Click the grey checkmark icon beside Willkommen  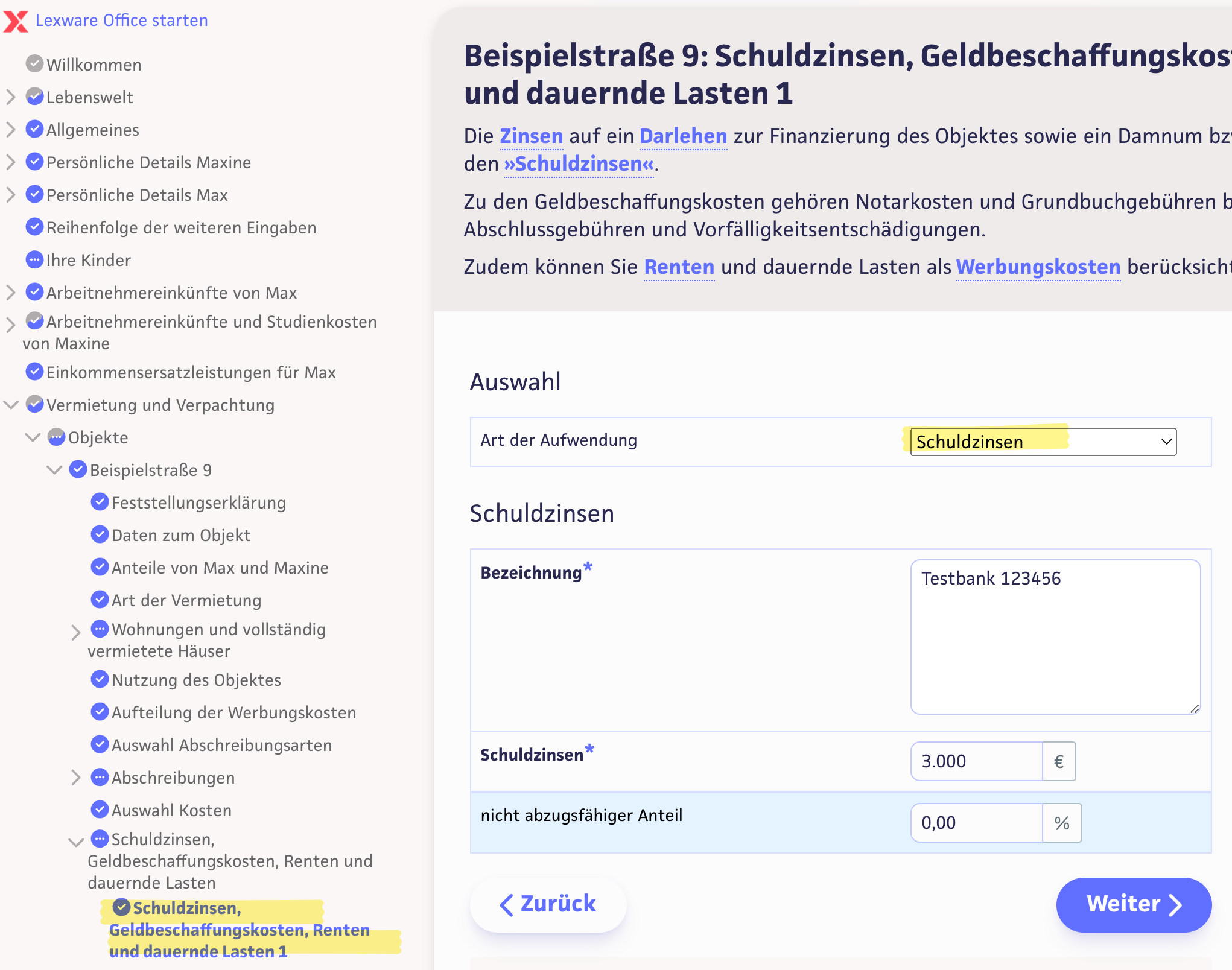pyautogui.click(x=35, y=64)
